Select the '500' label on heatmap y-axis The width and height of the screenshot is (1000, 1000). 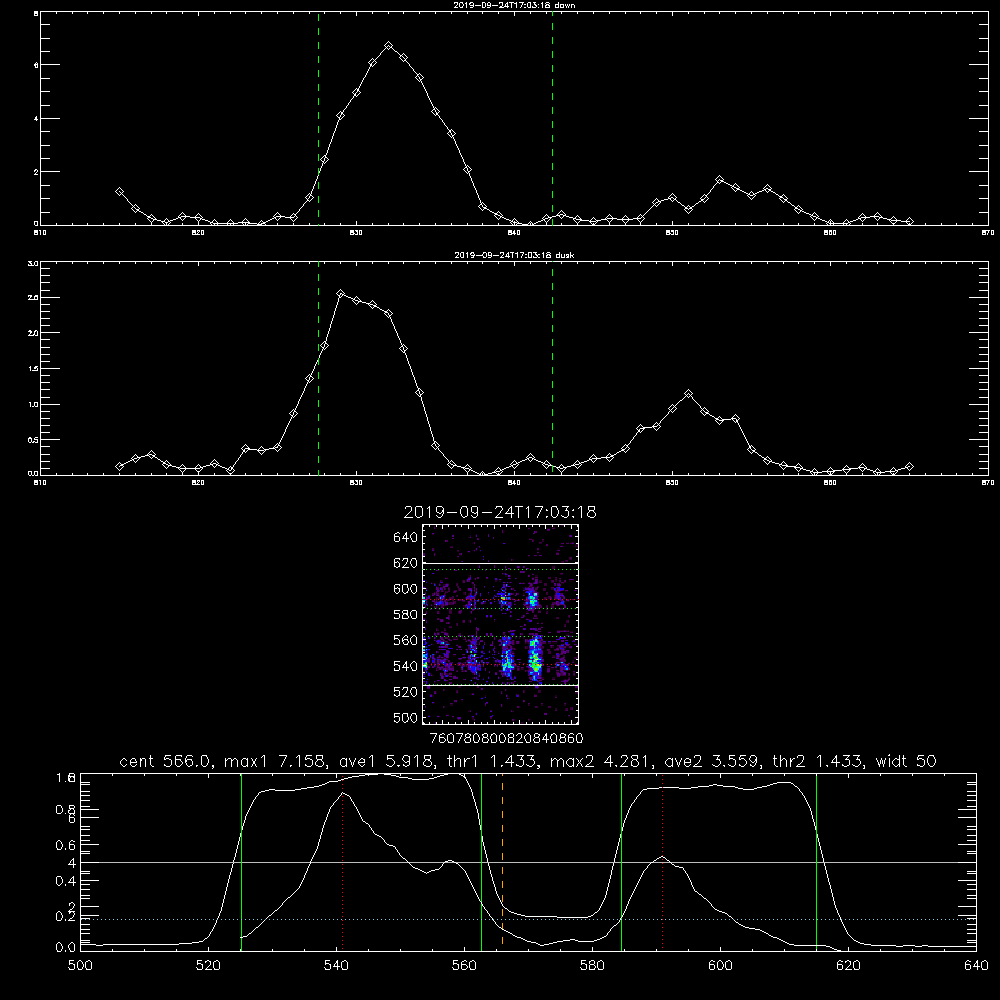[x=405, y=717]
